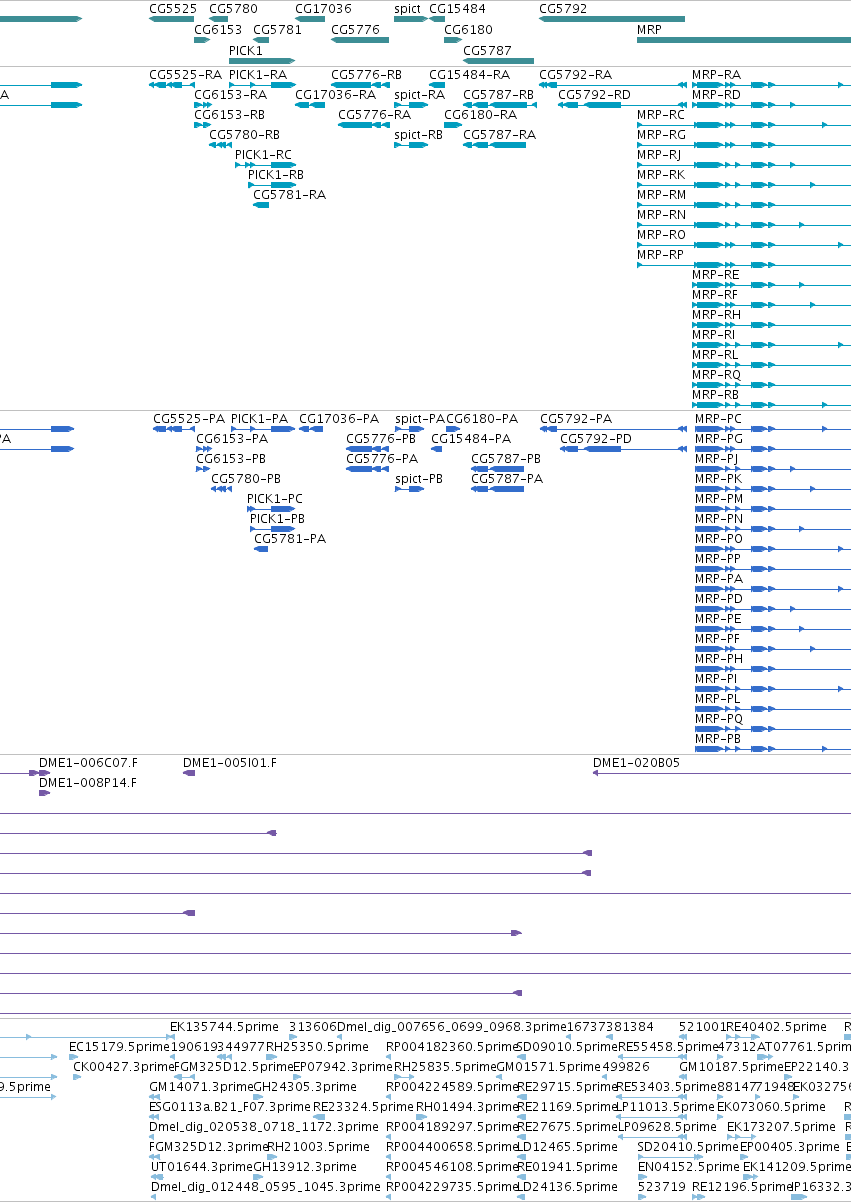Select the spict gene label
The image size is (851, 1202).
(x=407, y=9)
